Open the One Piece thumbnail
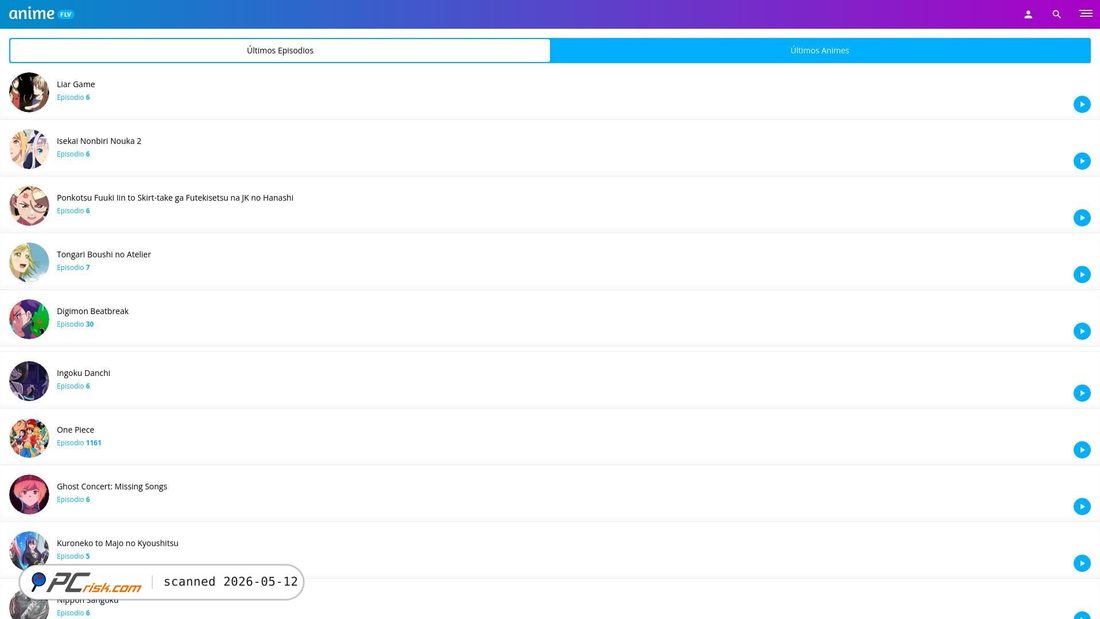The image size is (1100, 619). click(x=29, y=438)
